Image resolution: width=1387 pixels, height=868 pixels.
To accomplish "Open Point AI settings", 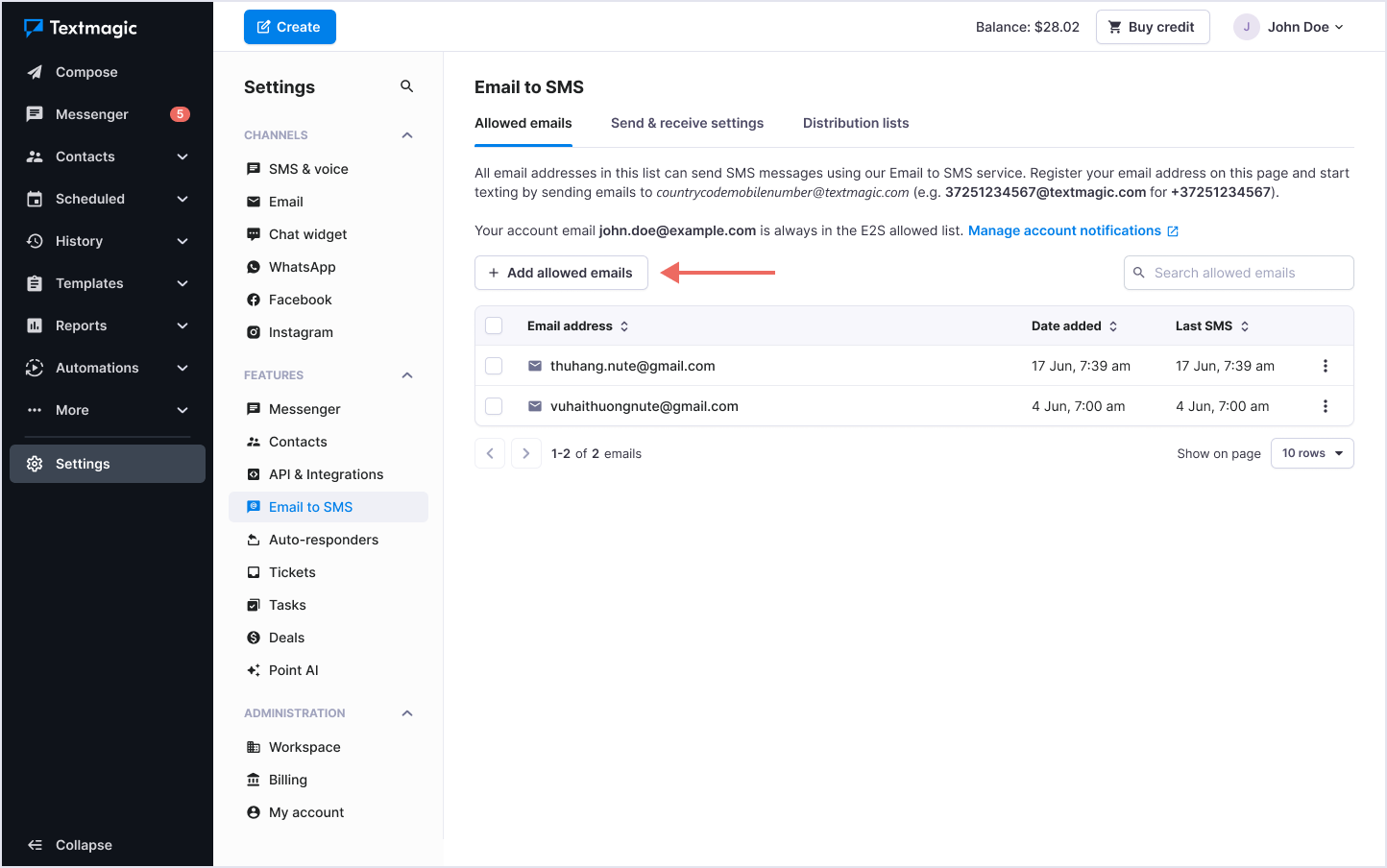I will pyautogui.click(x=293, y=670).
